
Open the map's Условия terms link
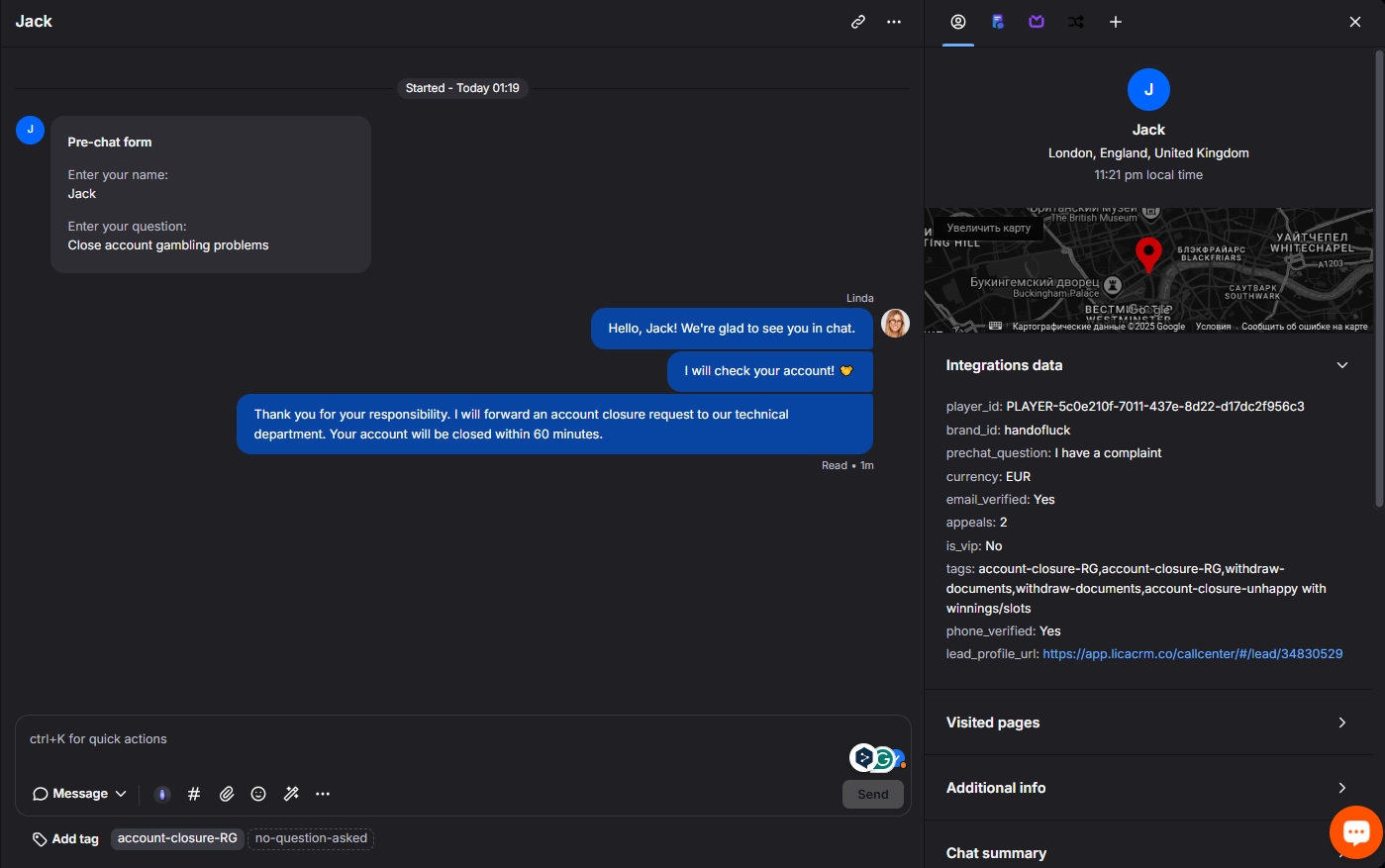(x=1213, y=327)
